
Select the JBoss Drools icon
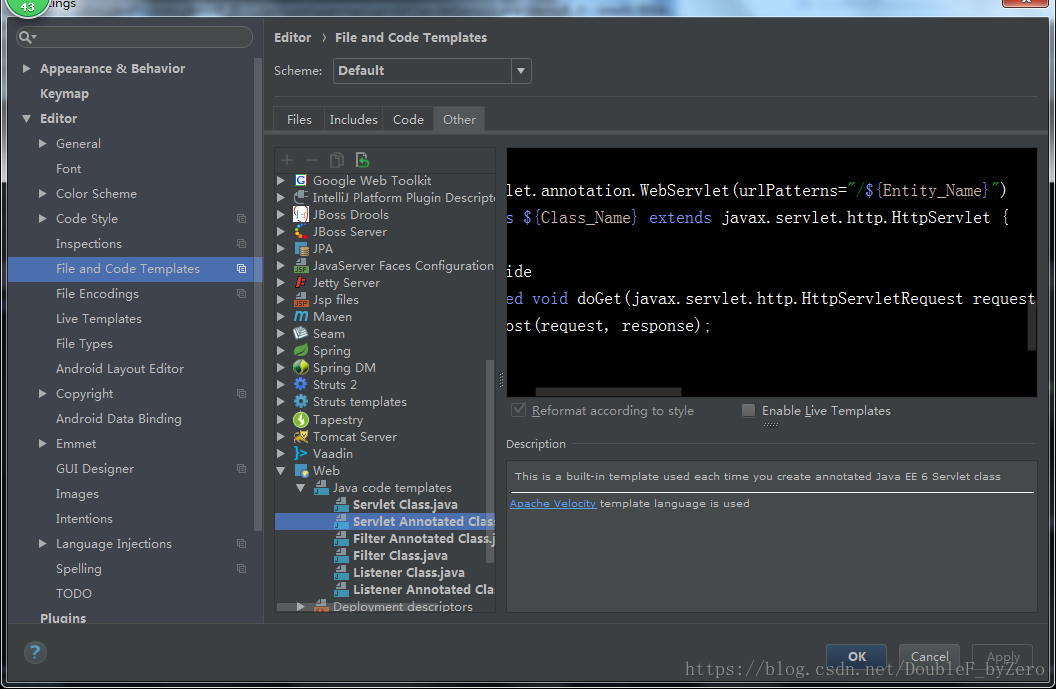[301, 214]
